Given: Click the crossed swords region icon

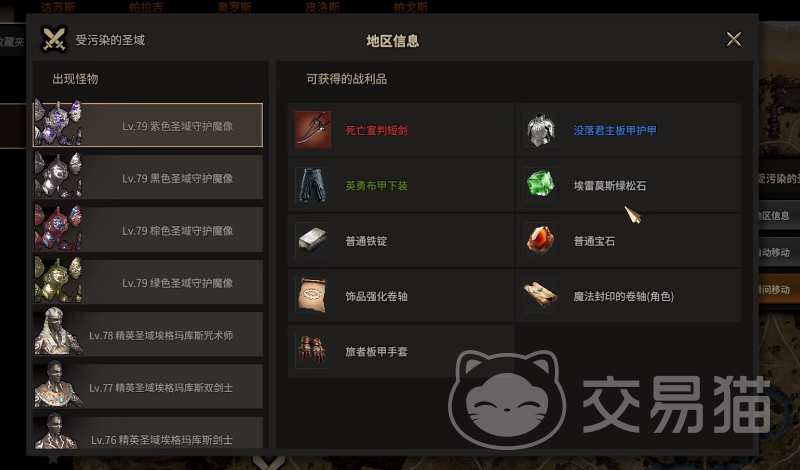Looking at the screenshot, I should tap(54, 39).
